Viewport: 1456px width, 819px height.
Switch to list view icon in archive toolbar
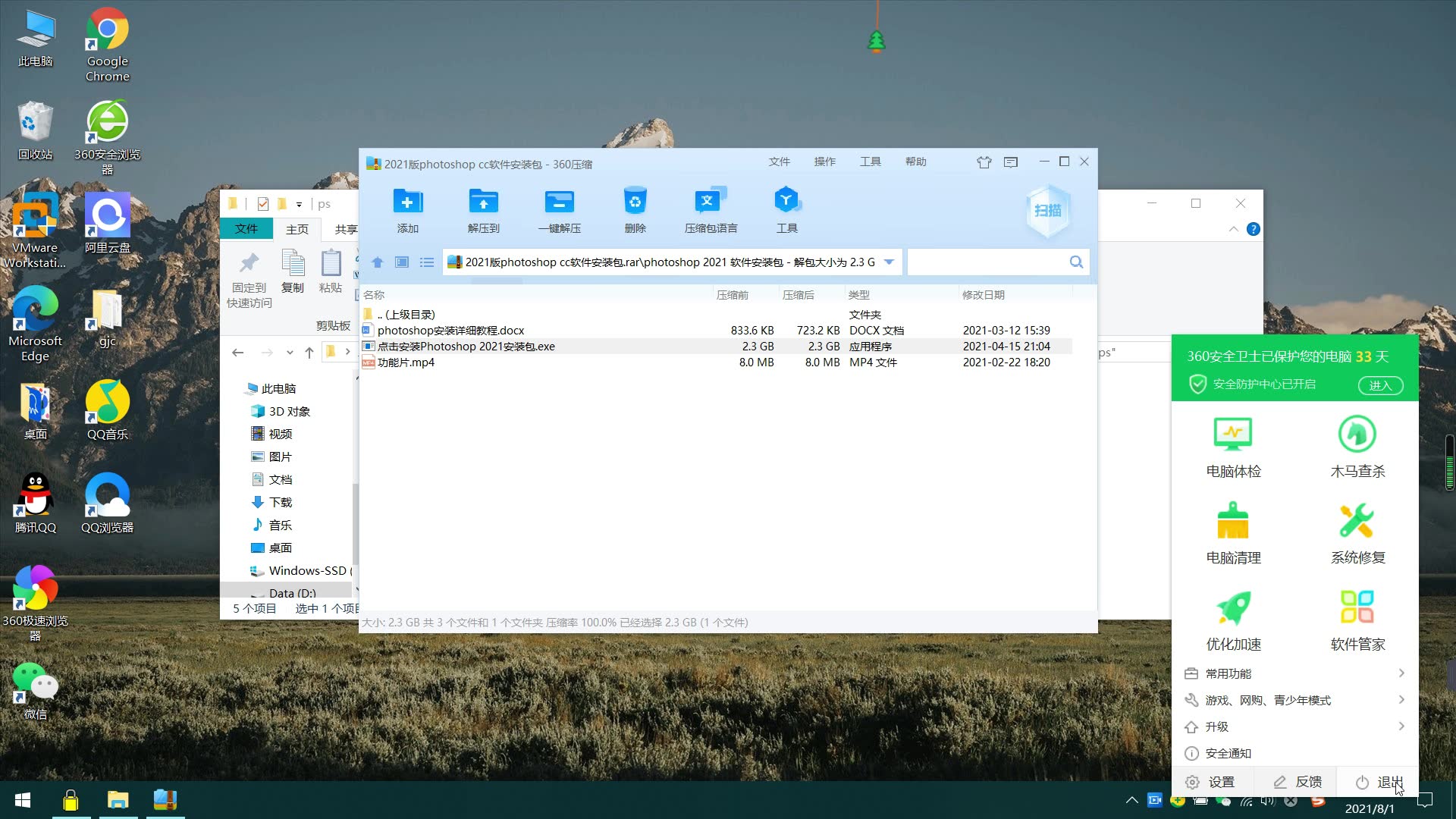pos(427,262)
